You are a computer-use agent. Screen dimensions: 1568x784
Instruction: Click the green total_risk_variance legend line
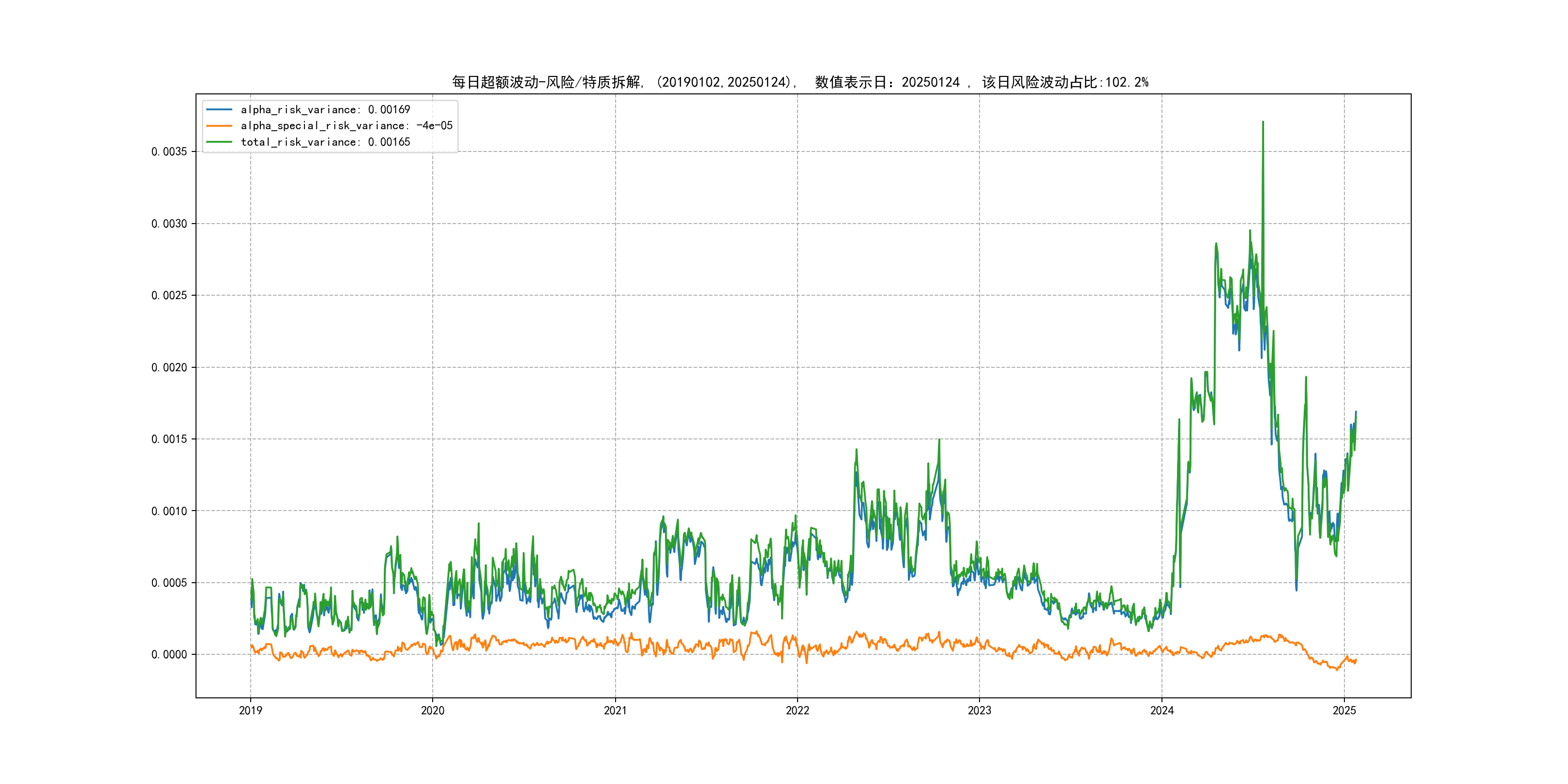coord(219,142)
